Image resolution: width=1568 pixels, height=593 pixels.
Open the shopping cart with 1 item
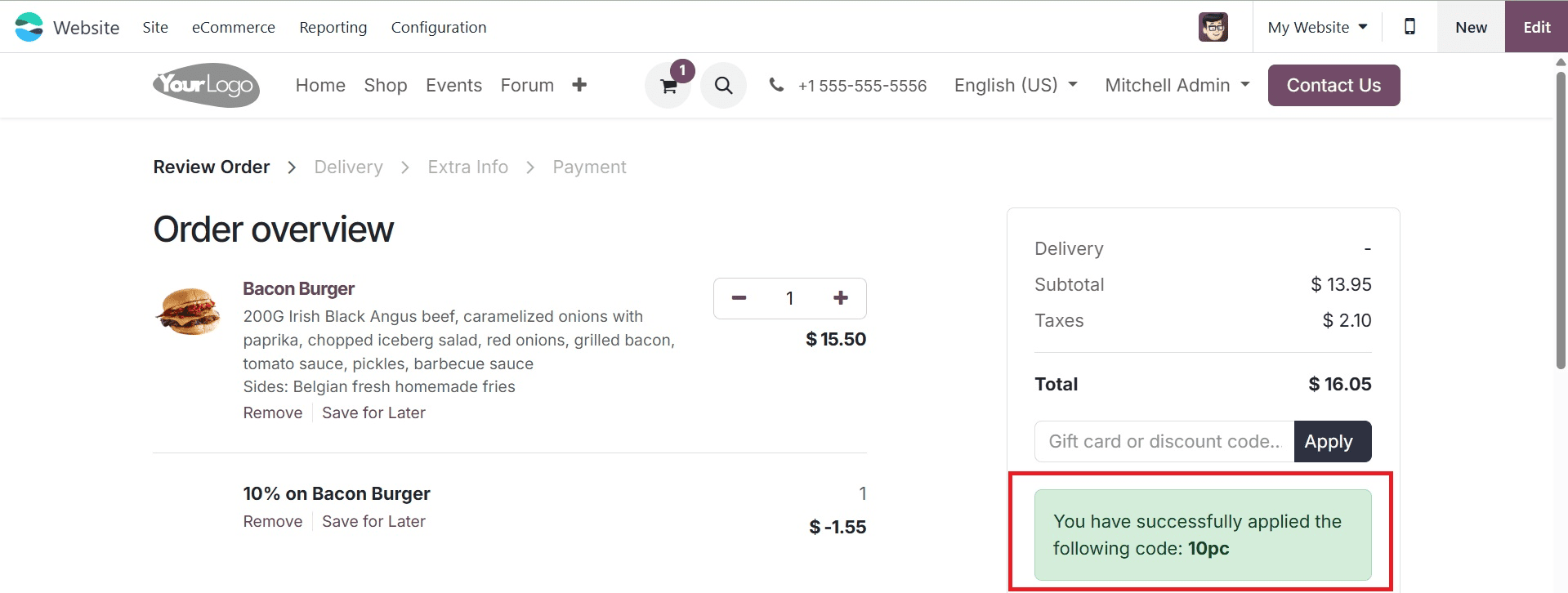[x=668, y=85]
